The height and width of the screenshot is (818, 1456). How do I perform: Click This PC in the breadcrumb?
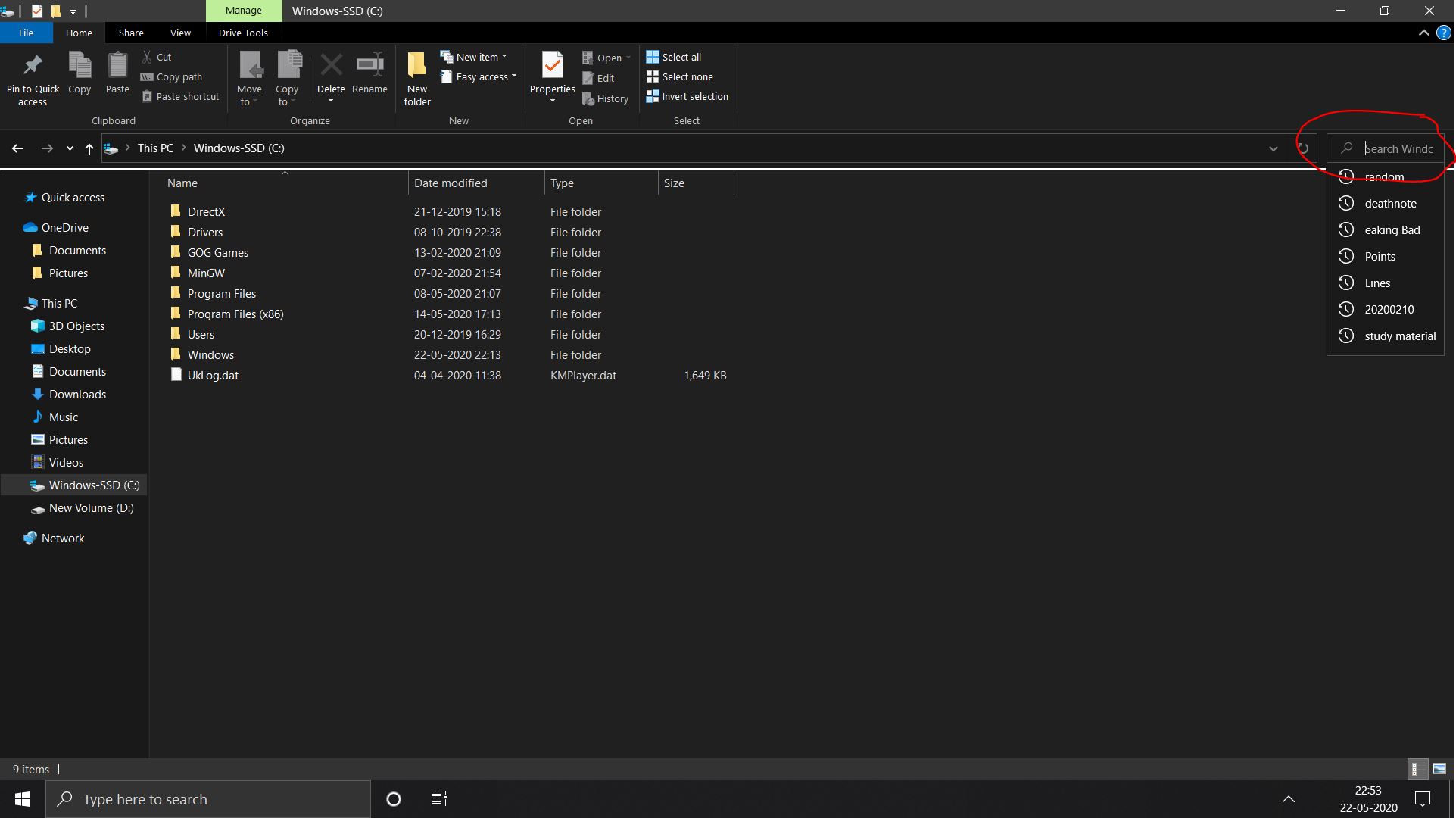155,148
